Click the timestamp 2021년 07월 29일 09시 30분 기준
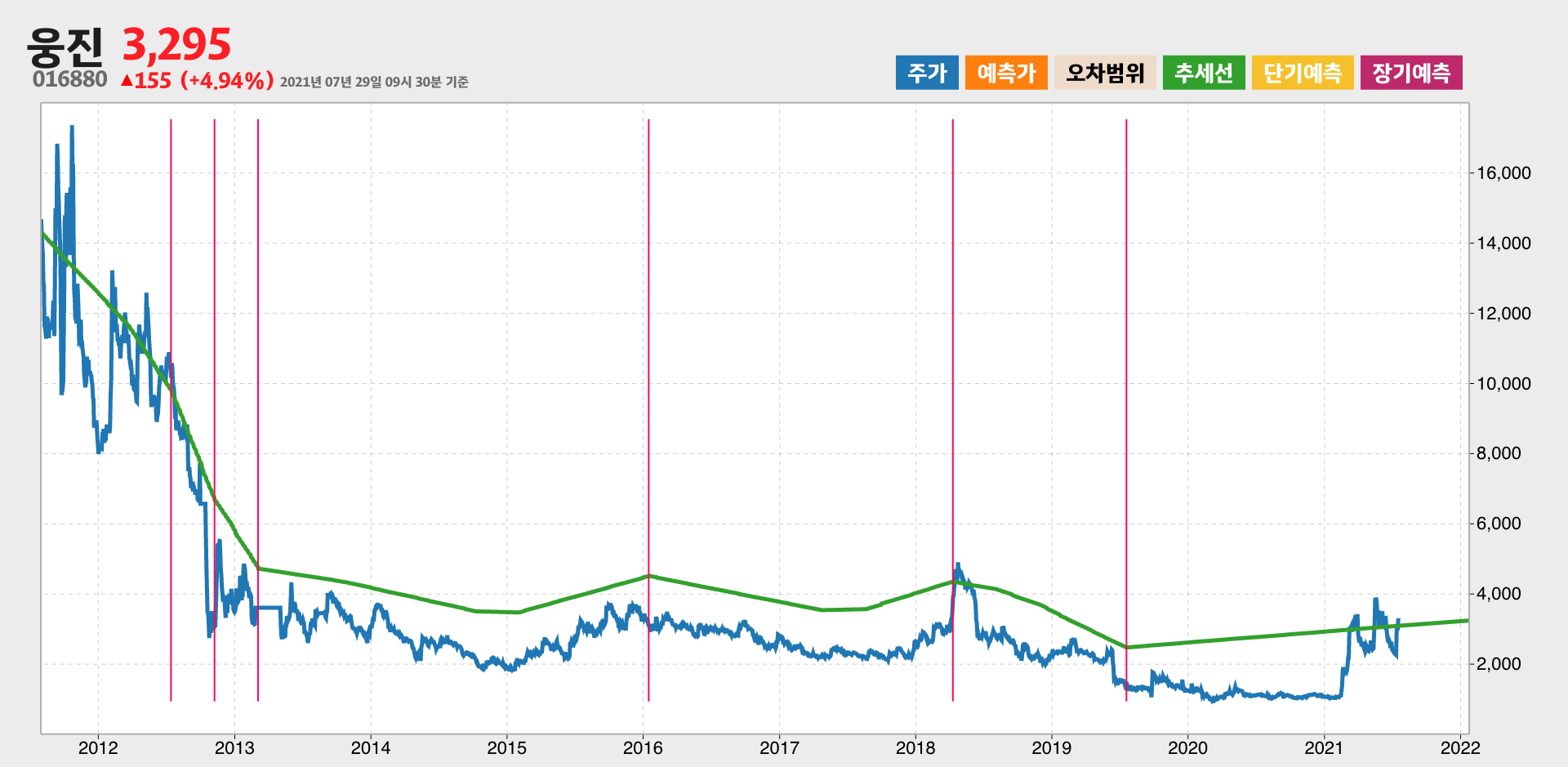Image resolution: width=1568 pixels, height=767 pixels. pos(374,82)
